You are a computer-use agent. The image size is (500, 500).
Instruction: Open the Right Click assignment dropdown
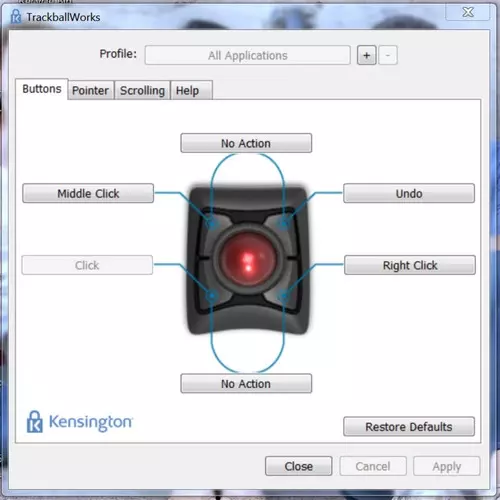(410, 265)
